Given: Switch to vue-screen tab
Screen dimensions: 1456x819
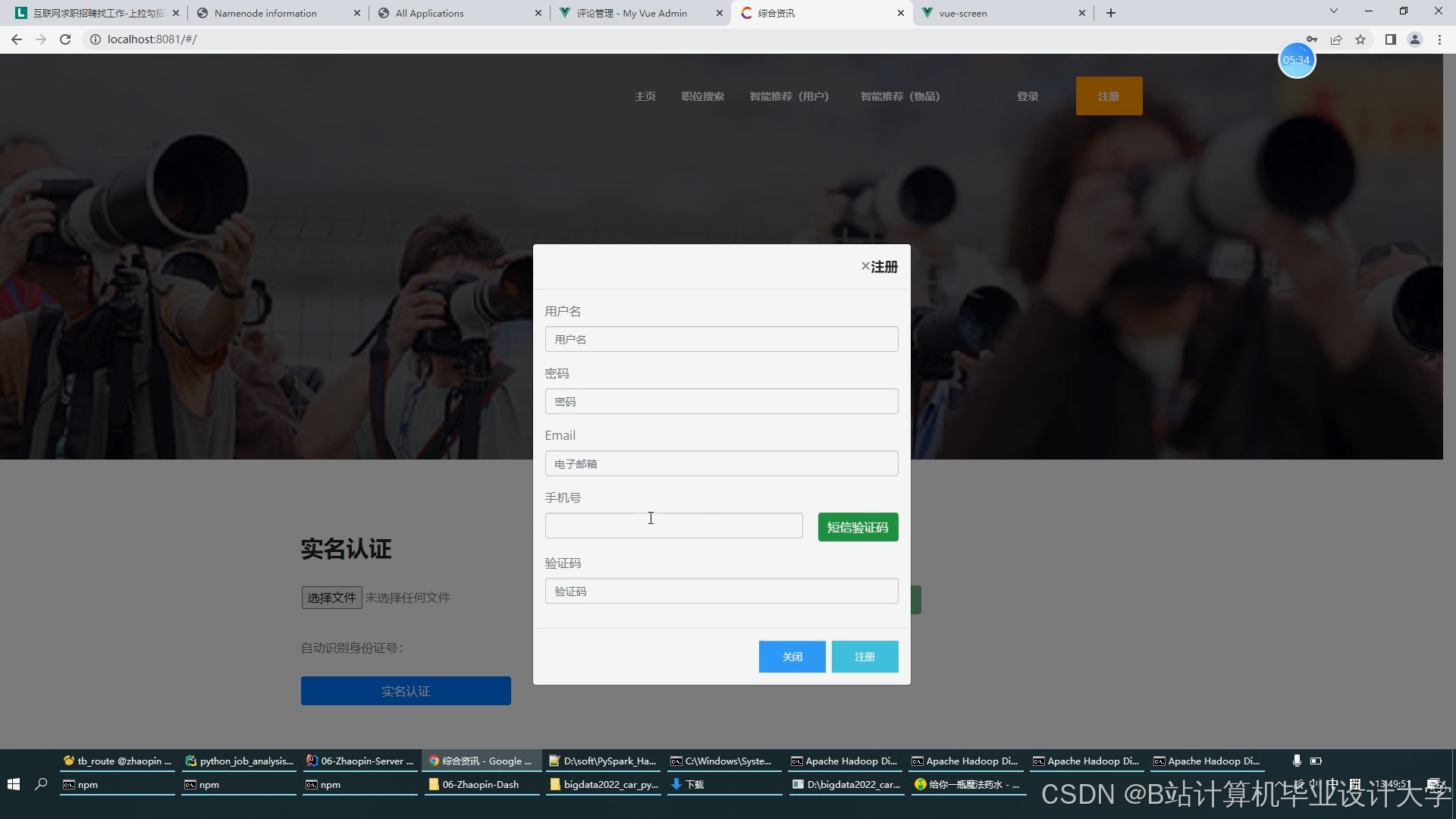Looking at the screenshot, I should [963, 13].
